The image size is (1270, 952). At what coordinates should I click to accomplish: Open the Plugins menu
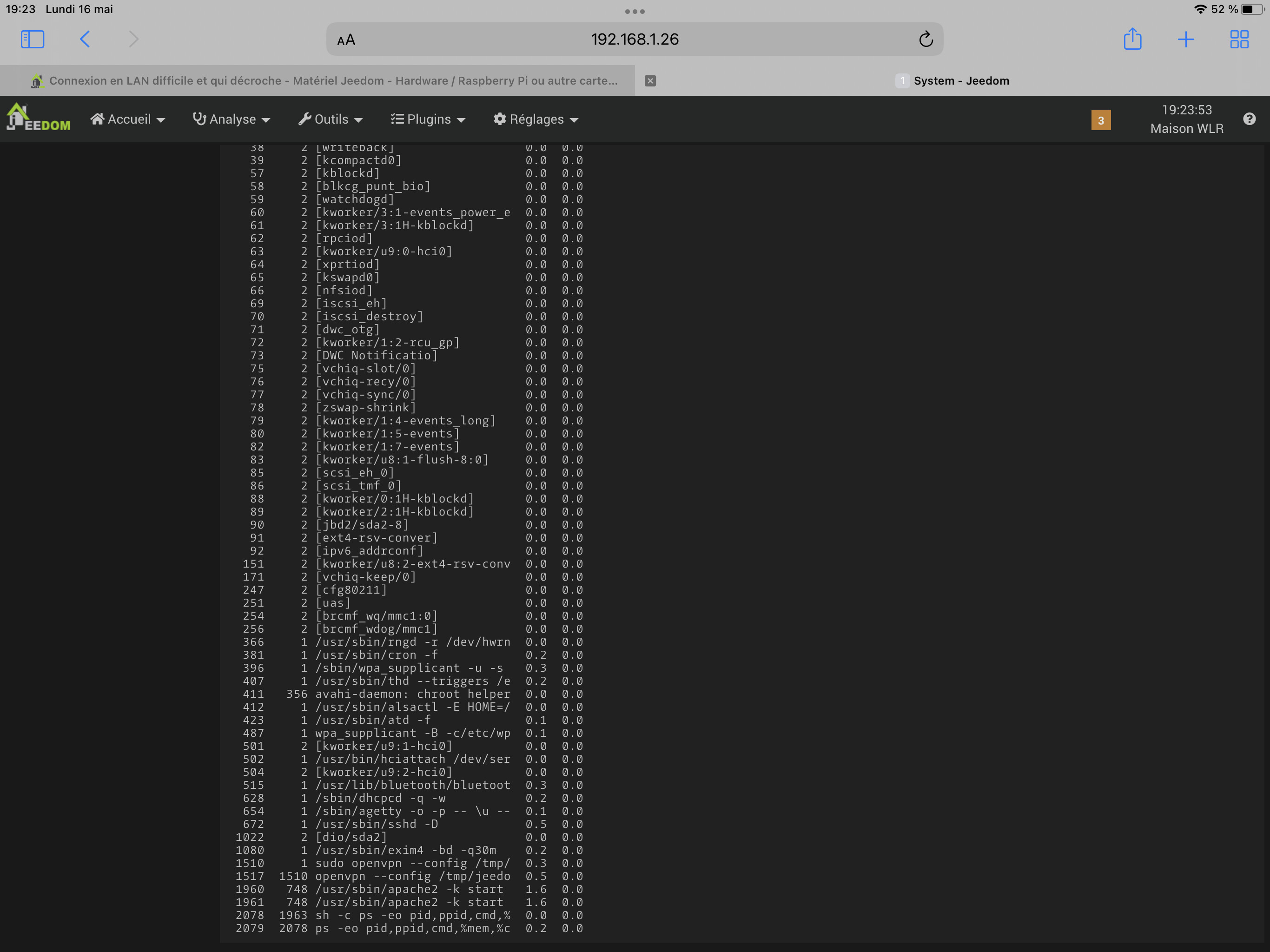pos(428,119)
